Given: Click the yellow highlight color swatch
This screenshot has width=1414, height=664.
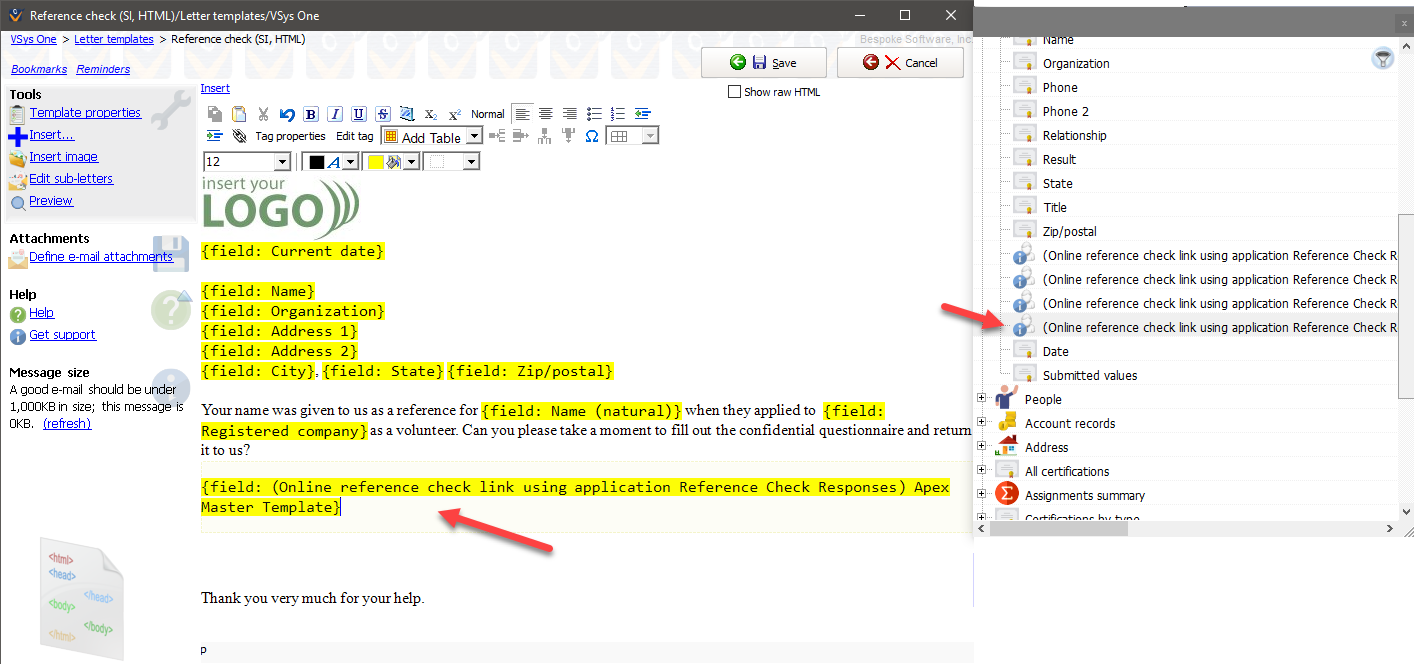Looking at the screenshot, I should coord(376,162).
